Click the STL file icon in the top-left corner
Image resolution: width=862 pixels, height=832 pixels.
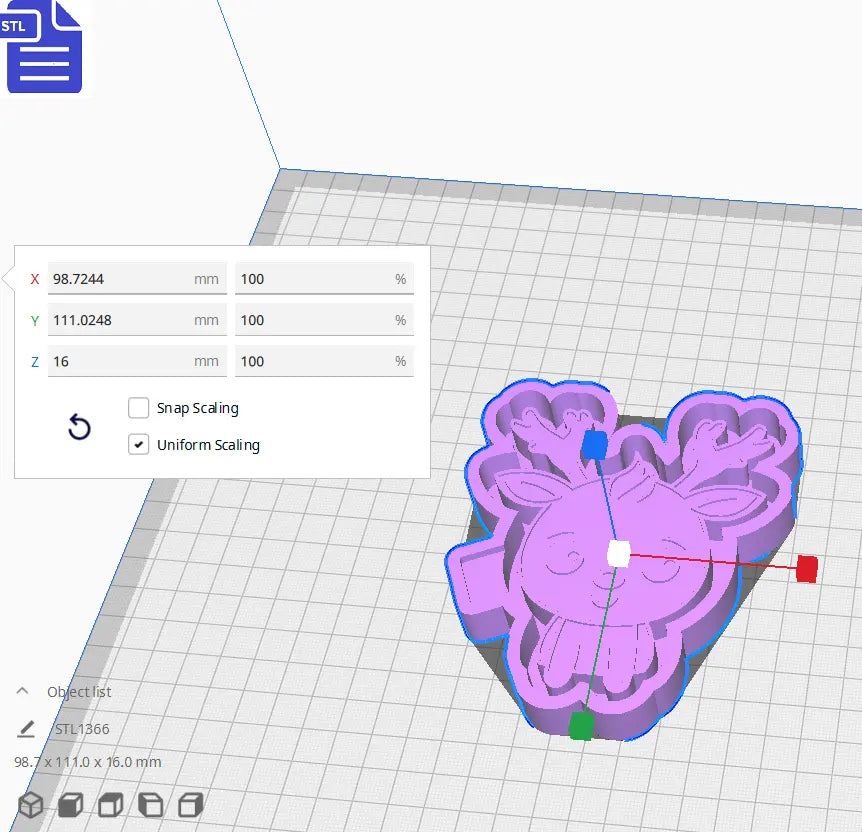[x=43, y=48]
